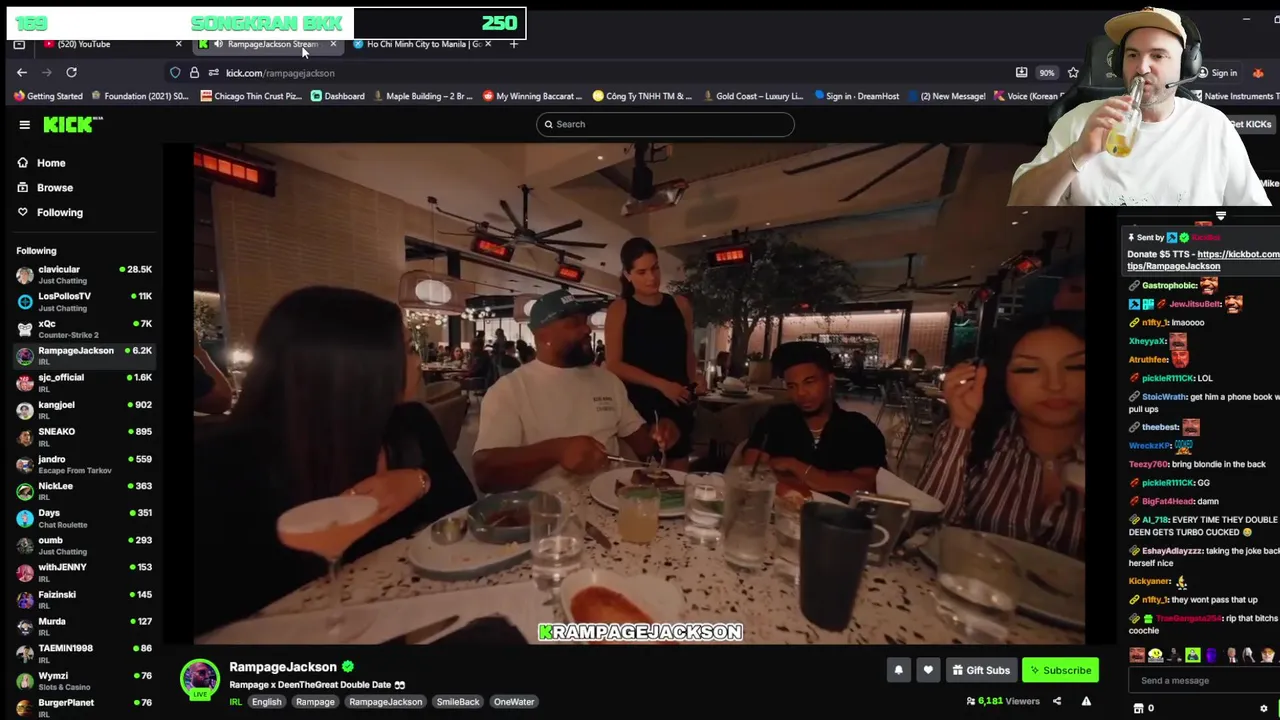Open the Kick hamburger menu
Viewport: 1280px width, 720px height.
[x=24, y=124]
